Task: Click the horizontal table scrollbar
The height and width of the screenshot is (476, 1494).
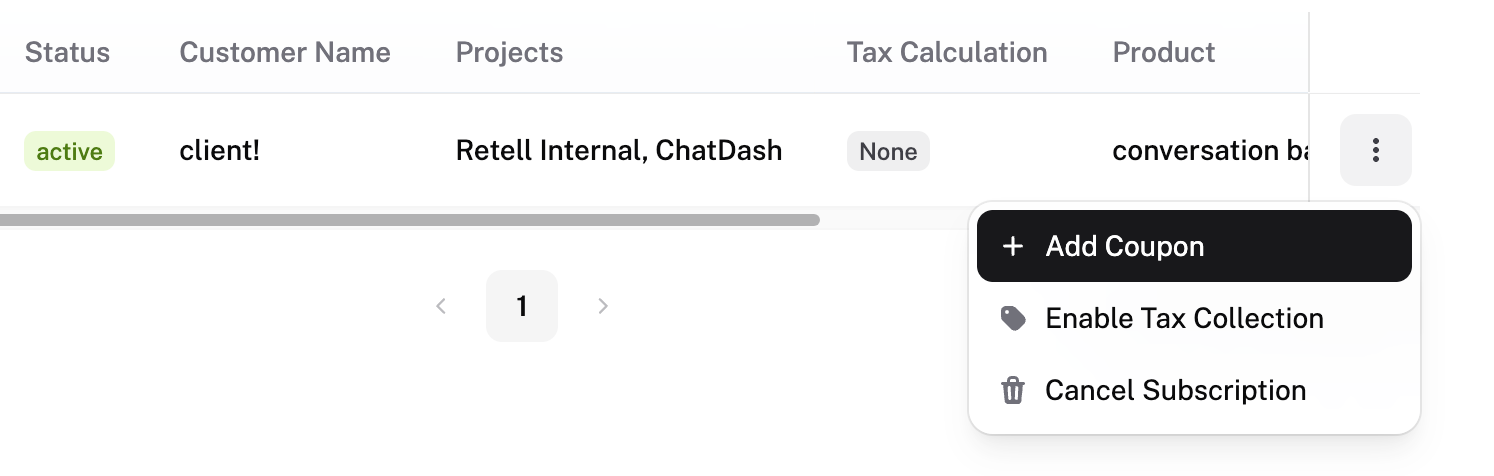Action: tap(410, 219)
